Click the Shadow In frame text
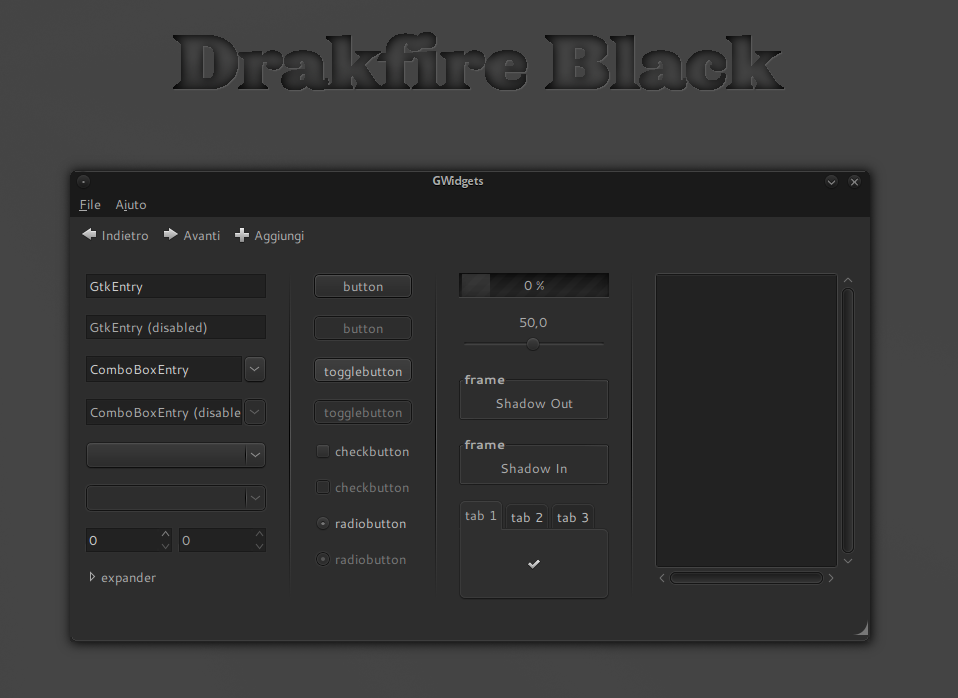The width and height of the screenshot is (958, 698). pyautogui.click(x=534, y=468)
